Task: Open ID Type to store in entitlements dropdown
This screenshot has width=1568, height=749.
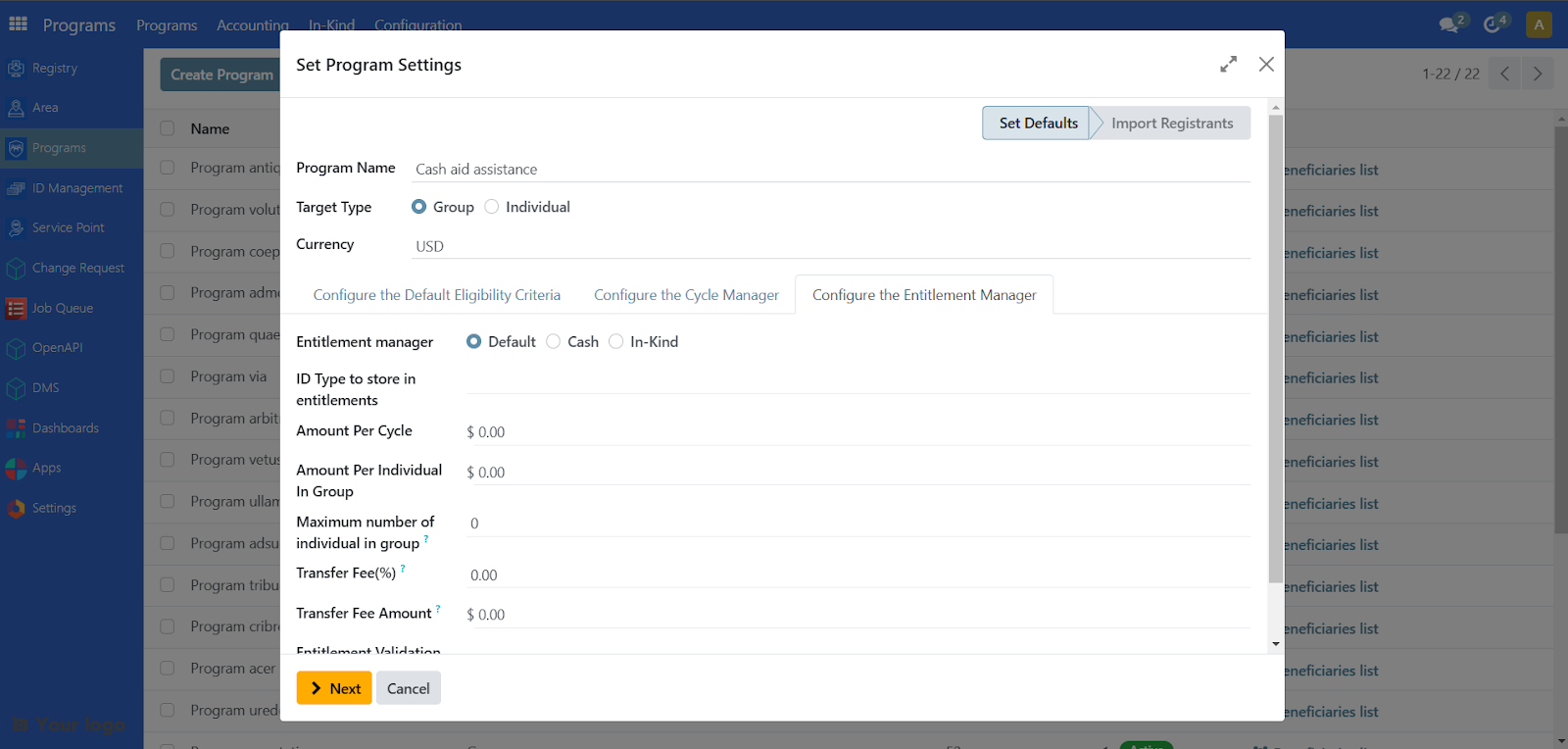Action: click(x=858, y=380)
